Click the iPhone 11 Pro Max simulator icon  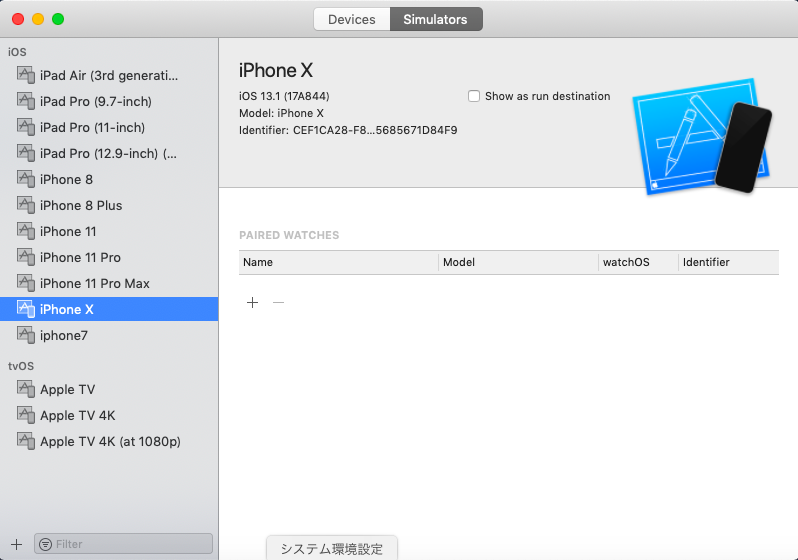pos(25,283)
